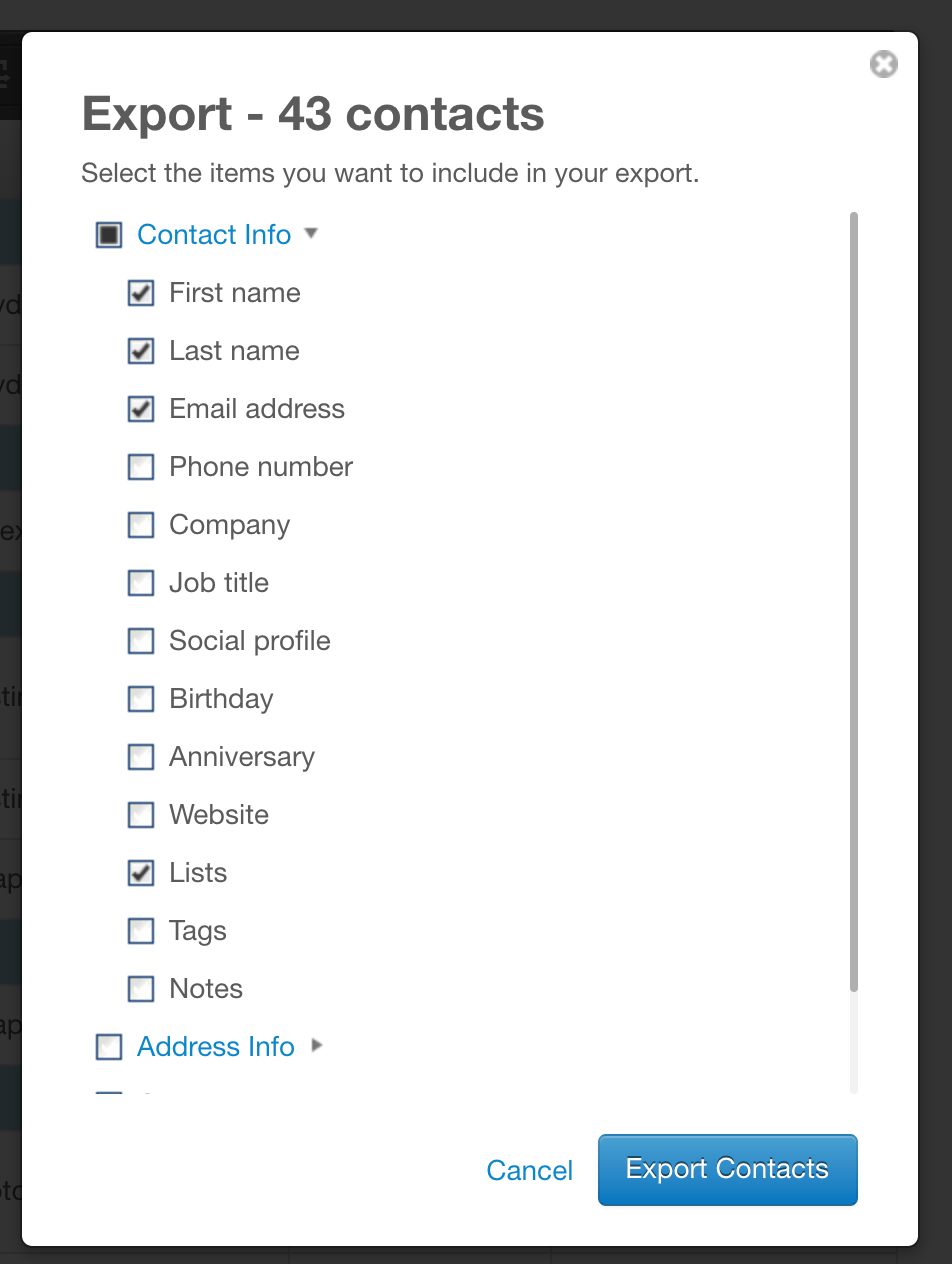The image size is (952, 1264).
Task: Uncheck the Email address checkbox
Action: pyautogui.click(x=141, y=409)
